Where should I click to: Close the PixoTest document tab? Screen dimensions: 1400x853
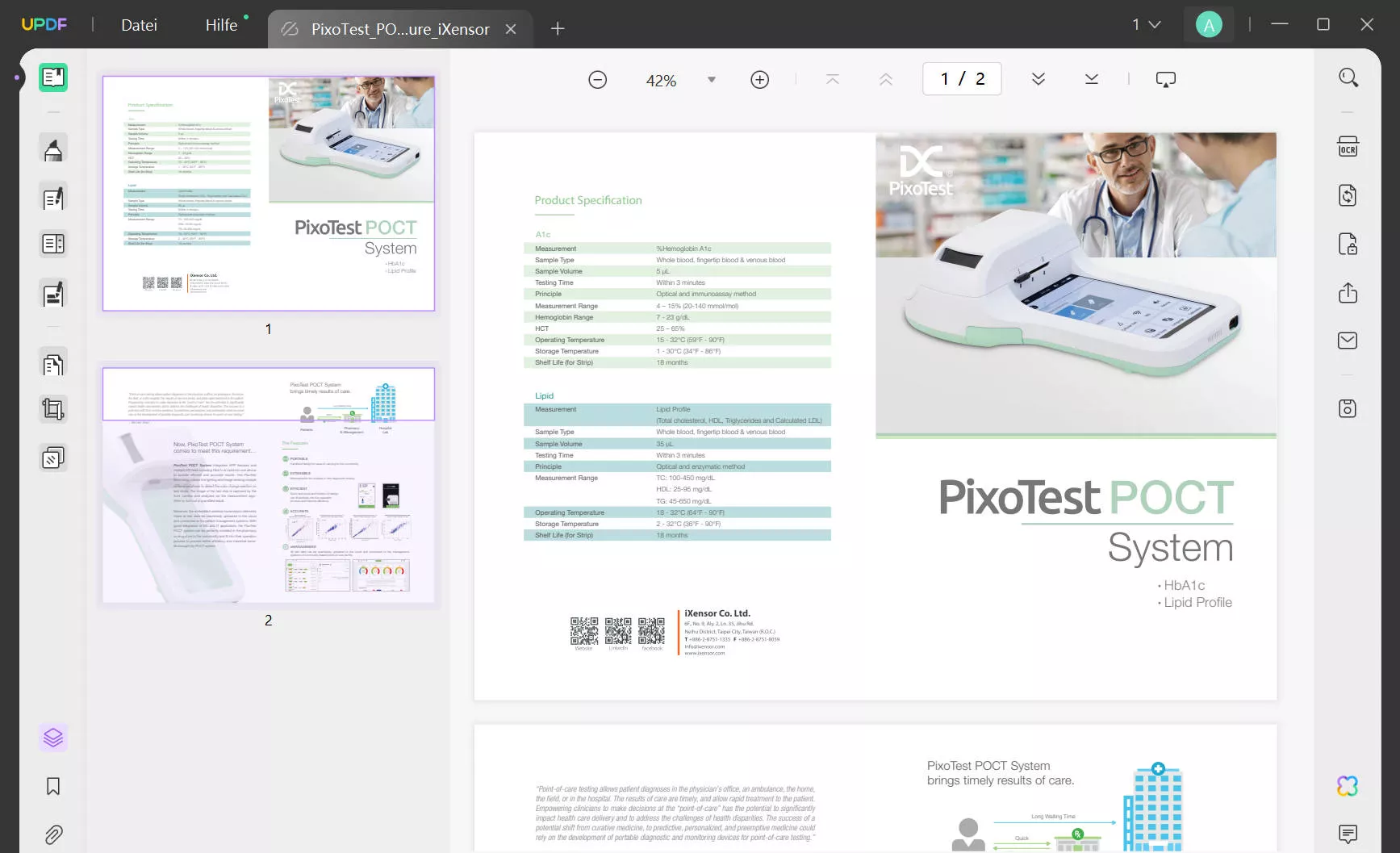511,29
